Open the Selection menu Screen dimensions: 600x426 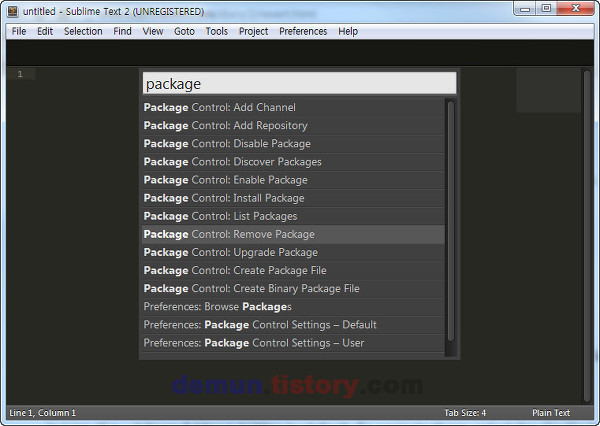[83, 31]
